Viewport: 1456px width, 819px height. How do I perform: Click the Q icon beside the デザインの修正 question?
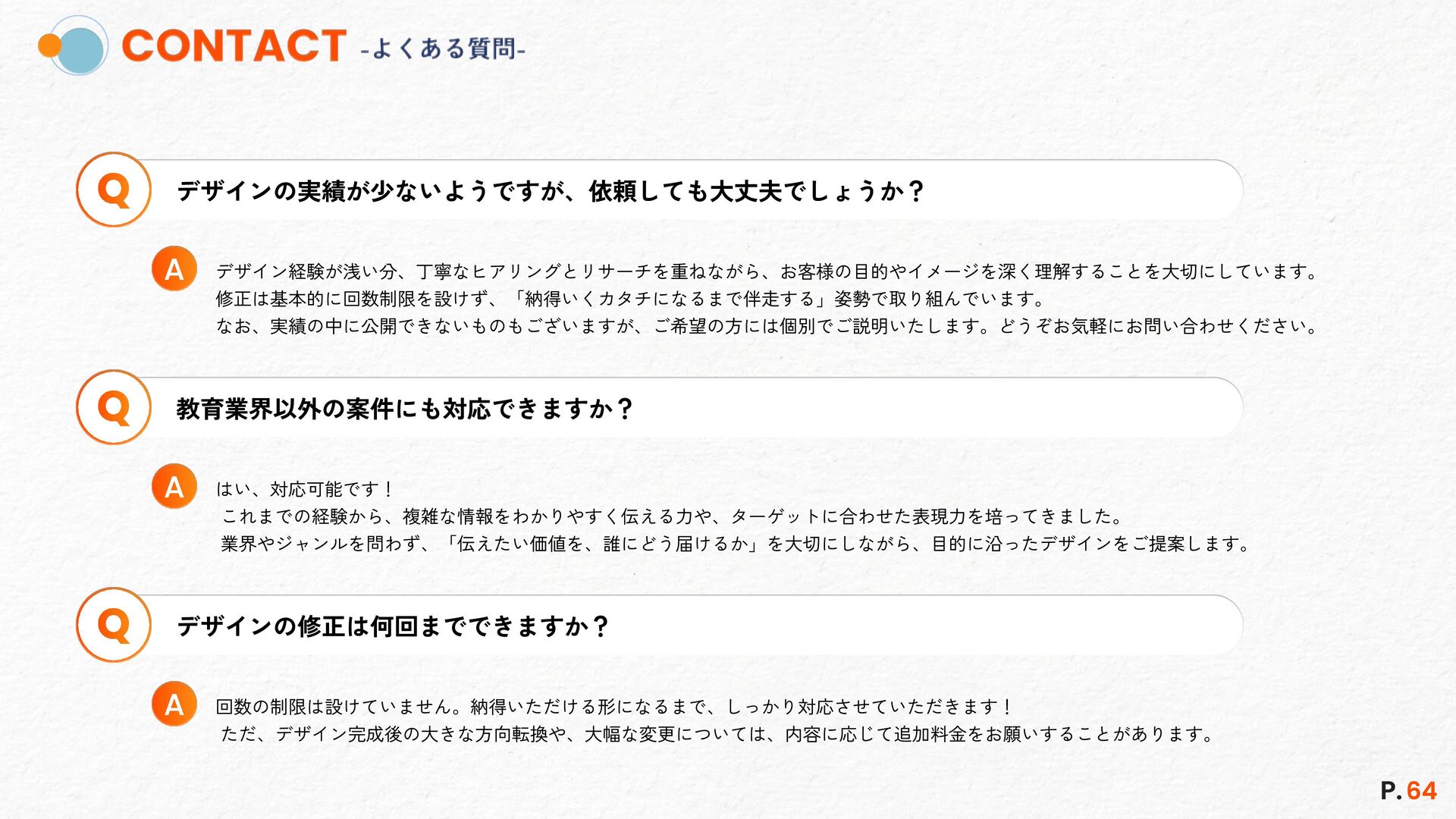coord(114,625)
